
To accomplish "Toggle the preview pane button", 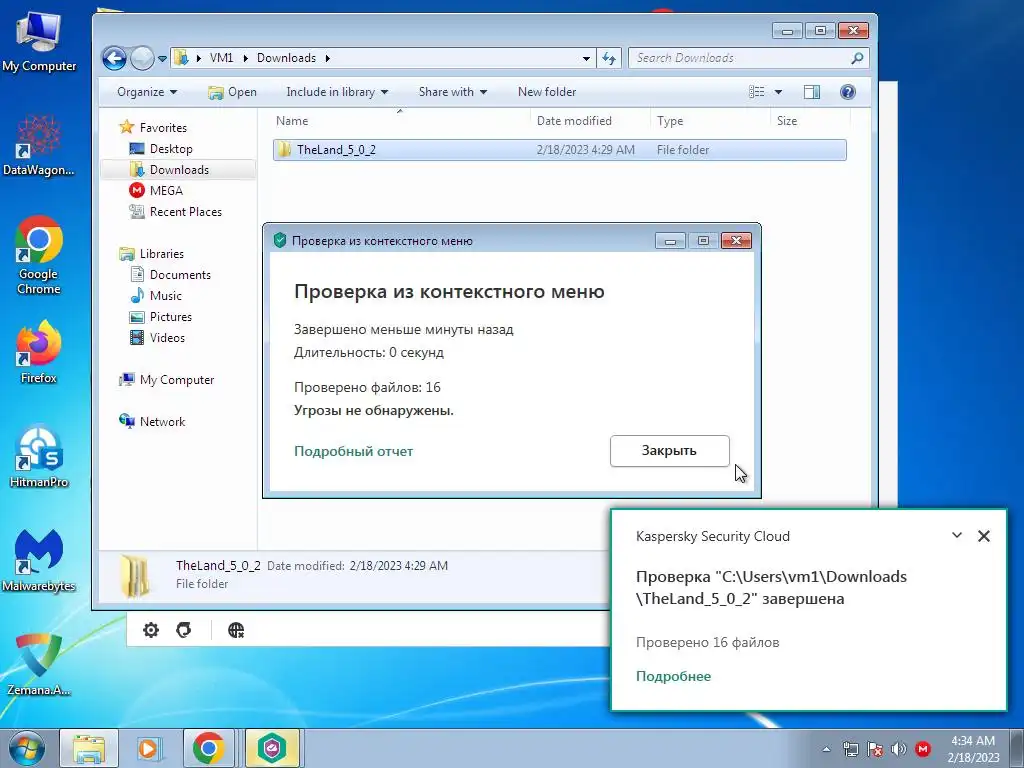I will pos(812,92).
